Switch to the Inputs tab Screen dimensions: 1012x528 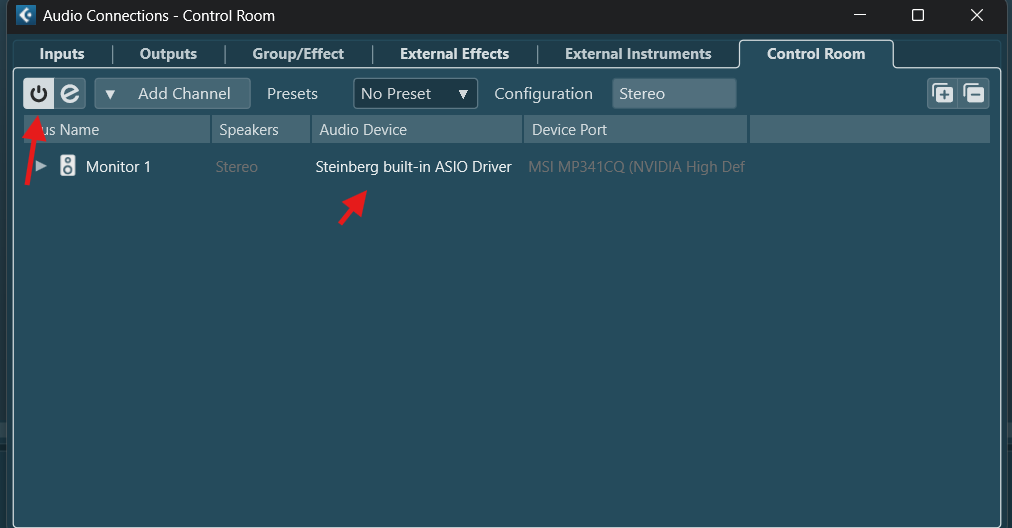coord(62,54)
